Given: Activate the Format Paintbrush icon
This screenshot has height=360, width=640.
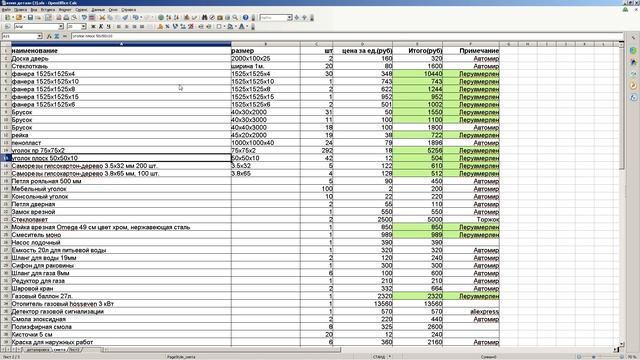Looking at the screenshot, I should (x=125, y=18).
